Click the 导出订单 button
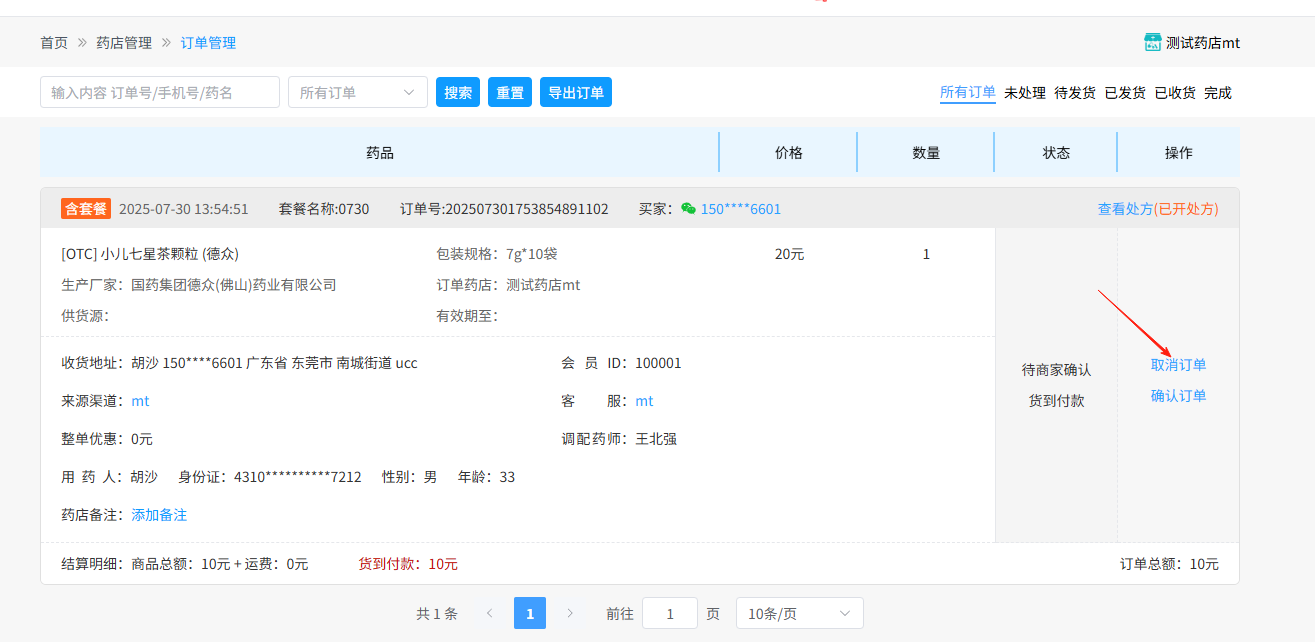1315x642 pixels. [x=576, y=92]
